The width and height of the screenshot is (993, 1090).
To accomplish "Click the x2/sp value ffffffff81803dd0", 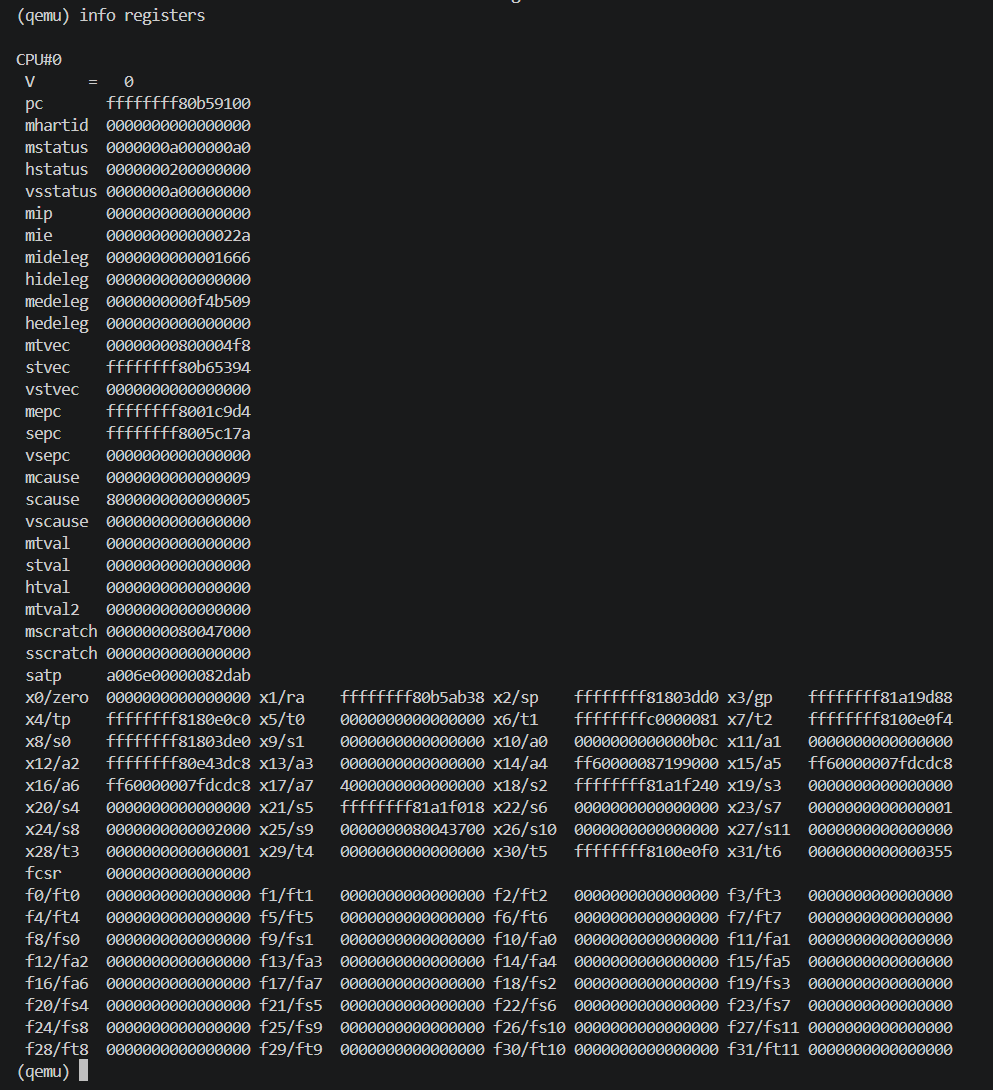I will pos(646,697).
